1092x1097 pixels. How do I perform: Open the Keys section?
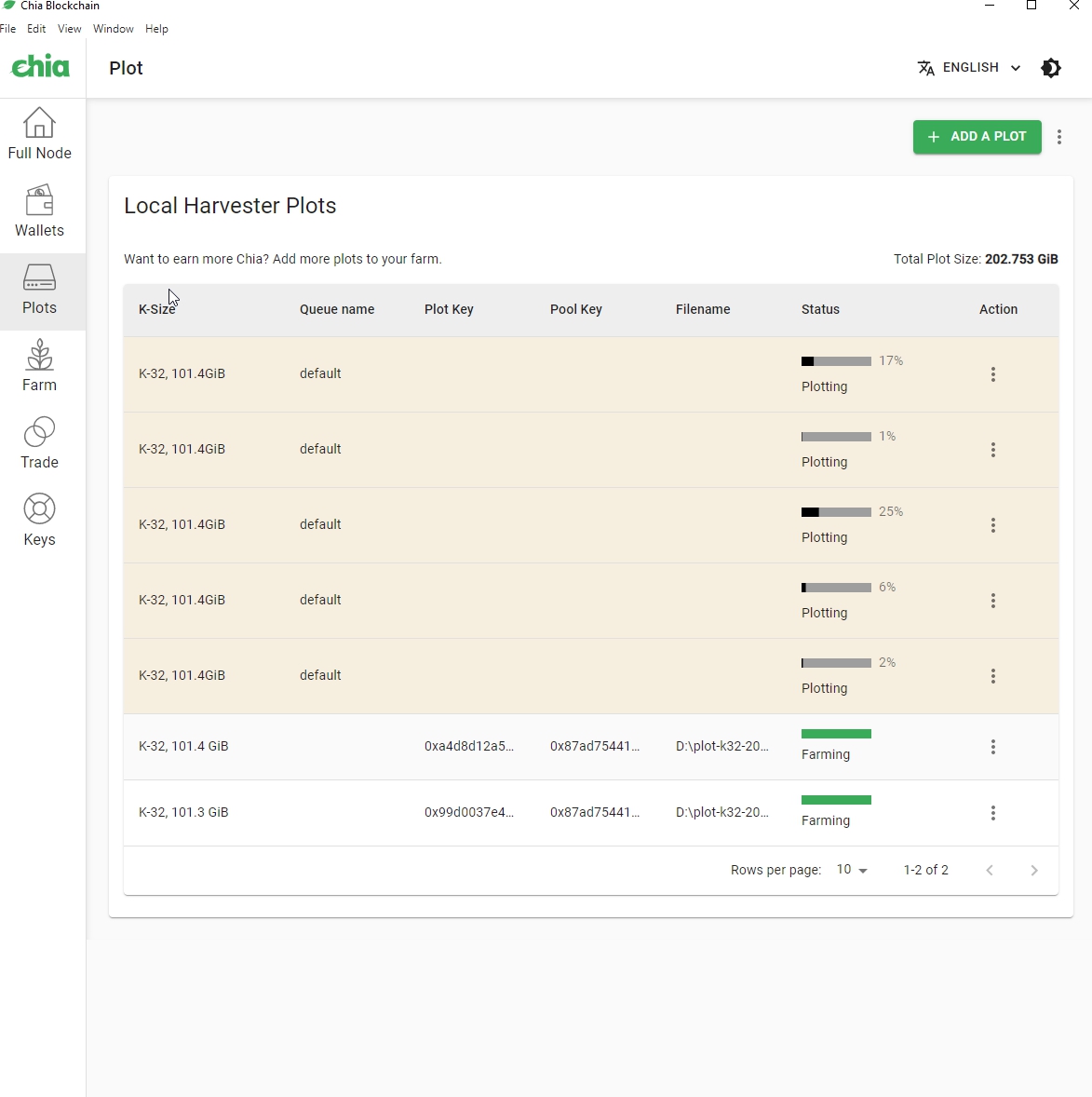tap(40, 521)
